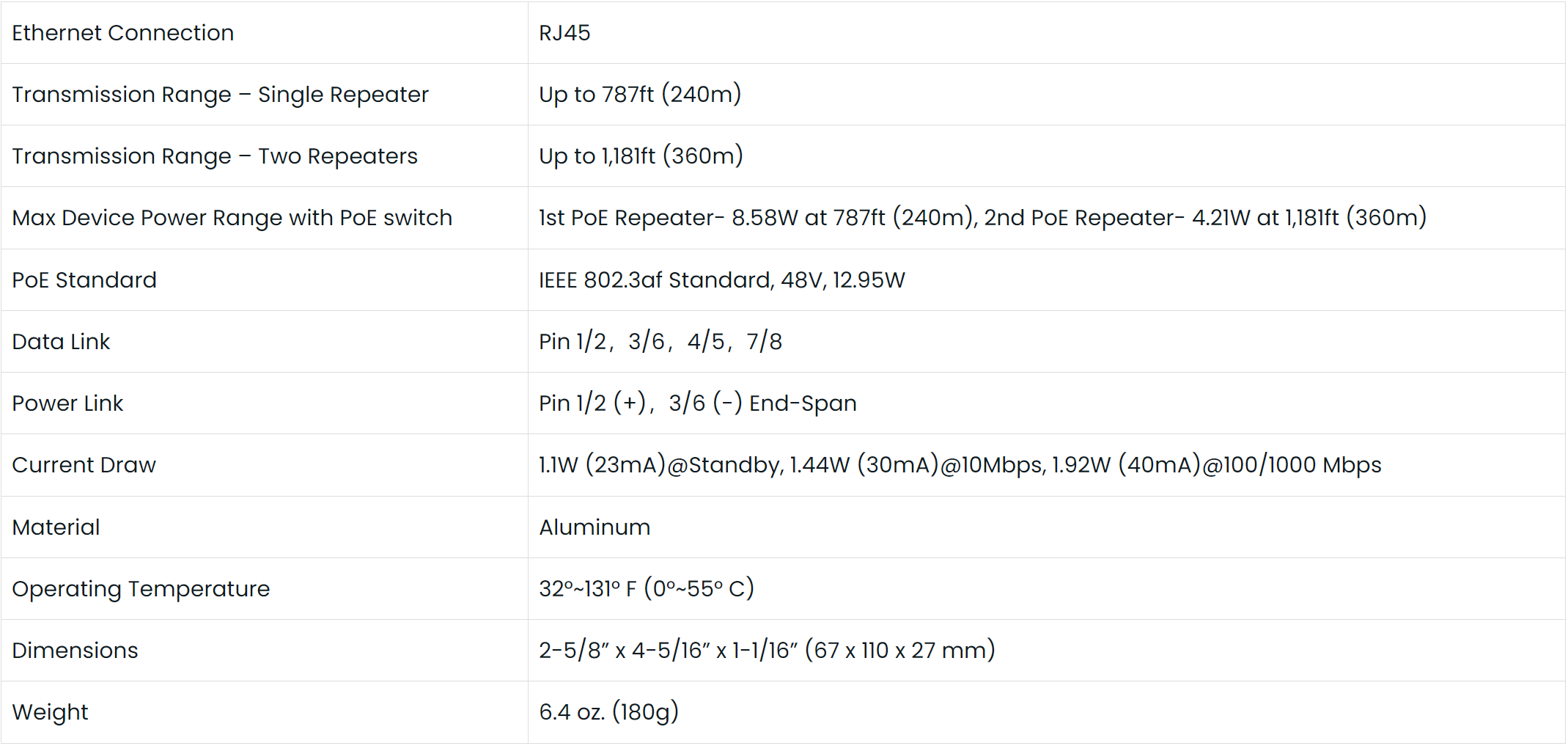
Task: Click the RJ45 value cell
Action: tap(564, 33)
